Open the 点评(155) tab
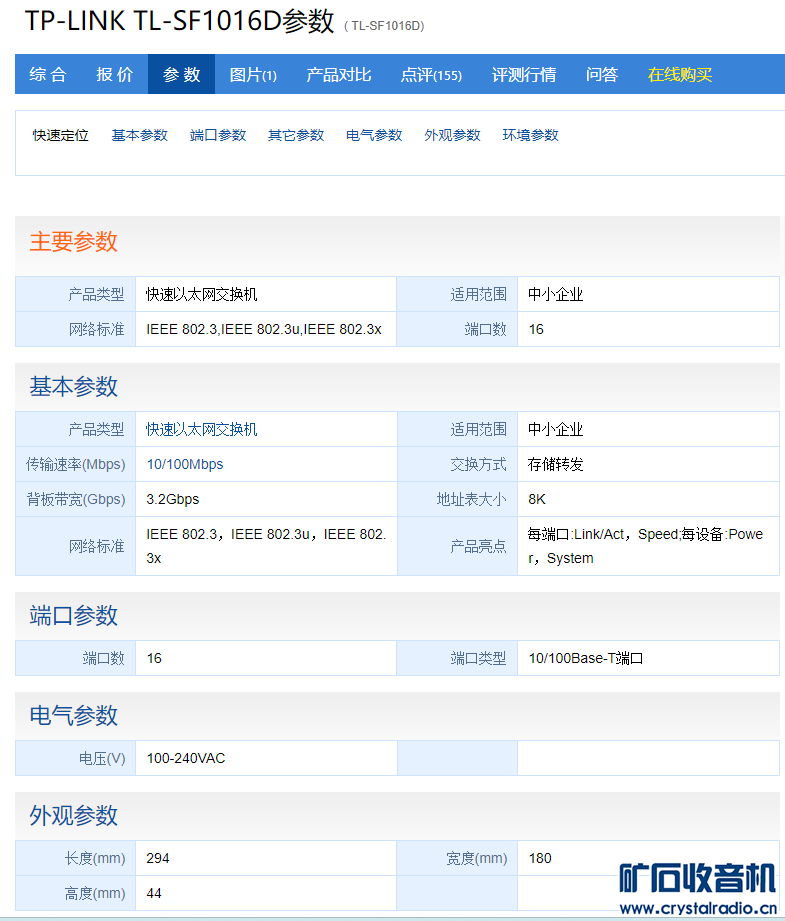This screenshot has height=921, width=785. (x=431, y=75)
